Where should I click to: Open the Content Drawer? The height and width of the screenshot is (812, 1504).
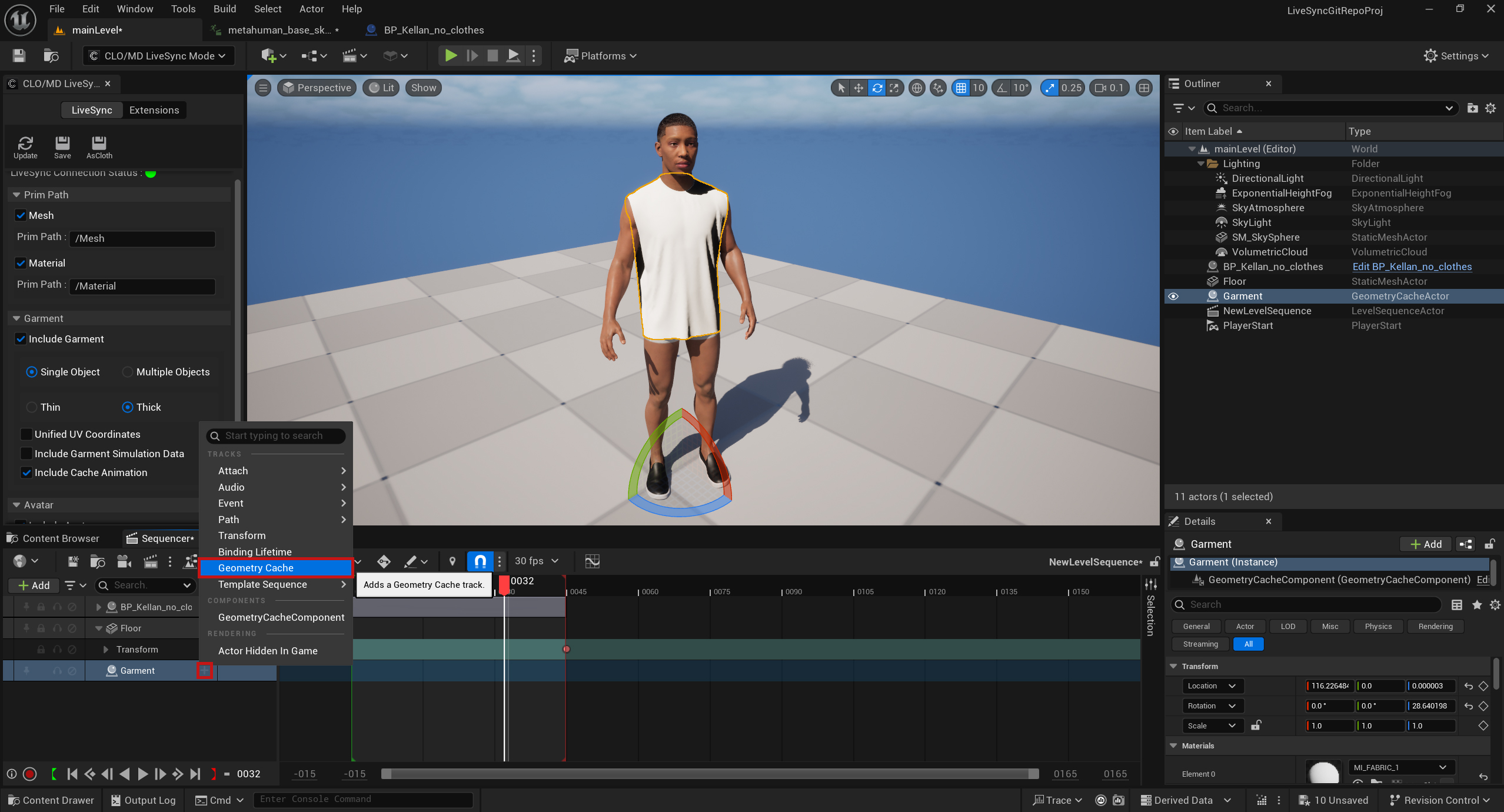pos(51,800)
